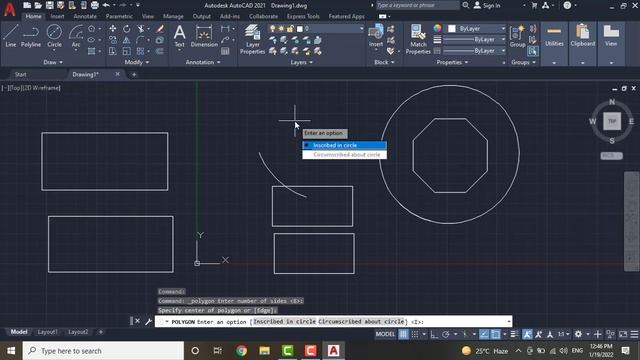Toggle 2D object snap in status bar
The width and height of the screenshot is (640, 360).
(x=496, y=334)
